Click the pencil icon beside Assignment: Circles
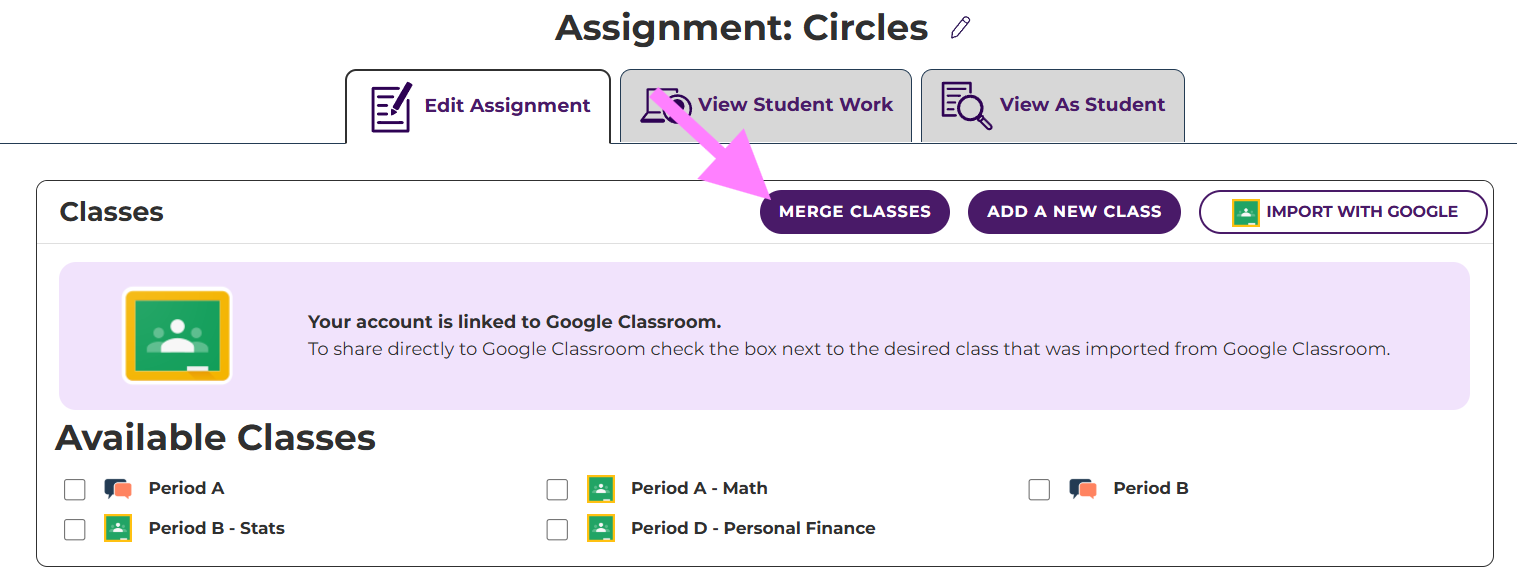This screenshot has width=1517, height=585. click(961, 28)
